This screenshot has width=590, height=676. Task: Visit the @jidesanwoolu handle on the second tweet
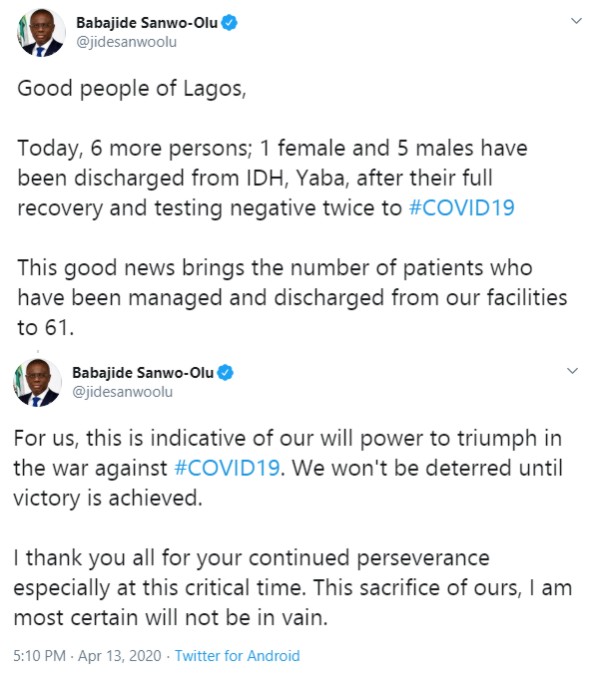[122, 392]
